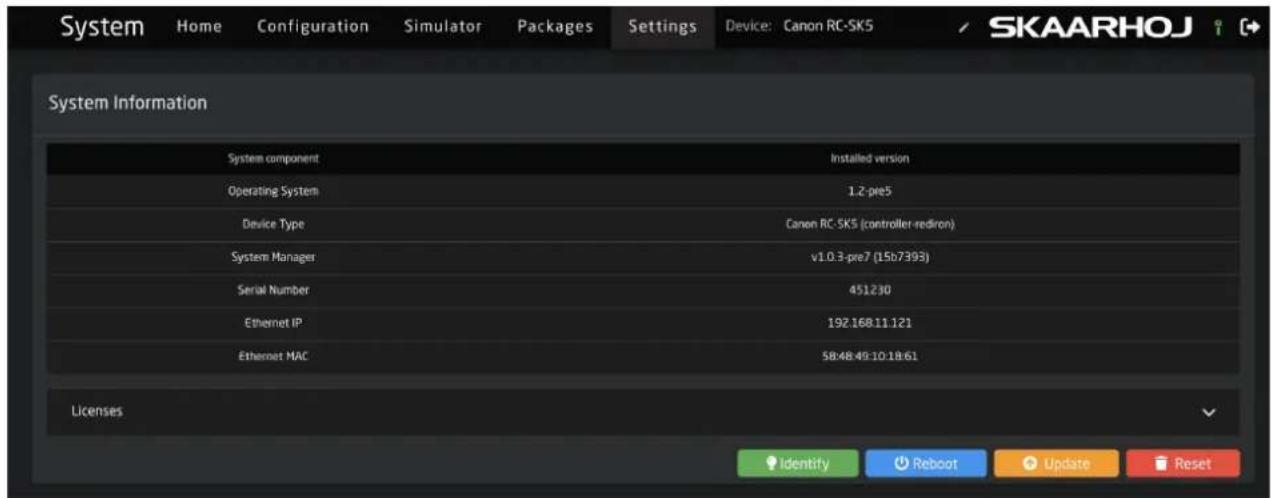Select the Settings tab
This screenshot has width=1271, height=498.
click(662, 26)
